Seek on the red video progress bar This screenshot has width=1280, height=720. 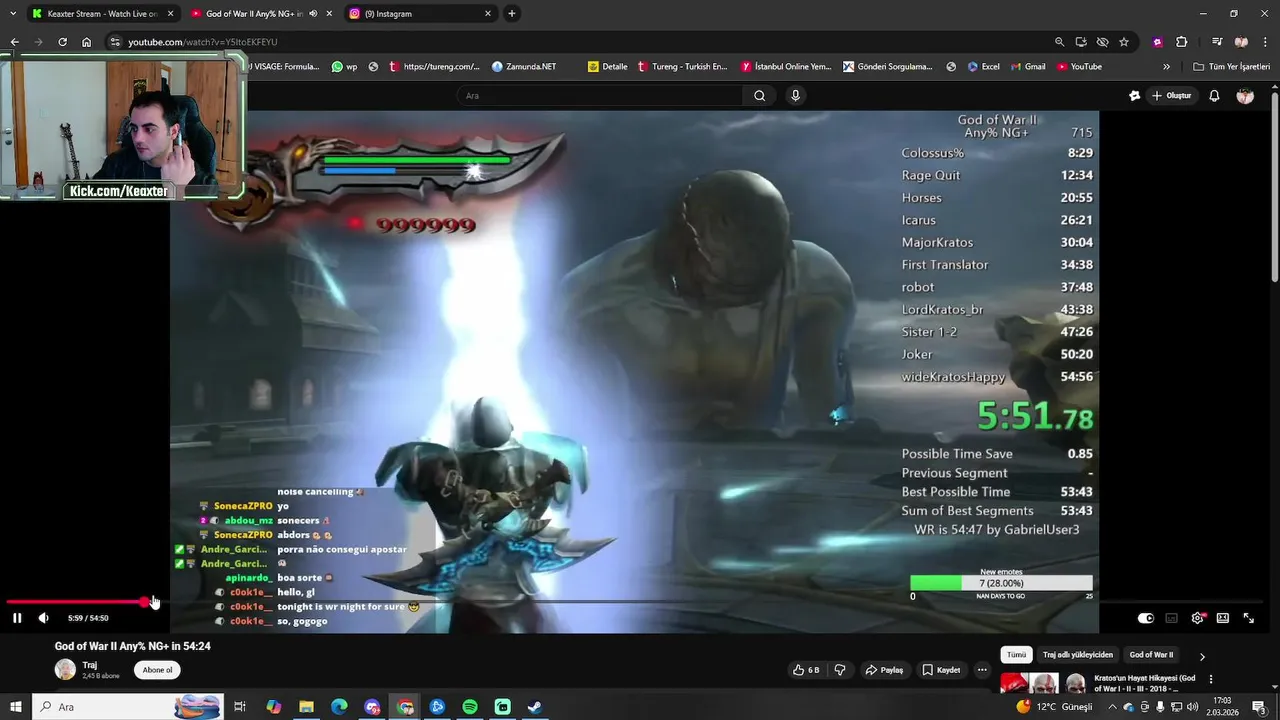click(76, 602)
